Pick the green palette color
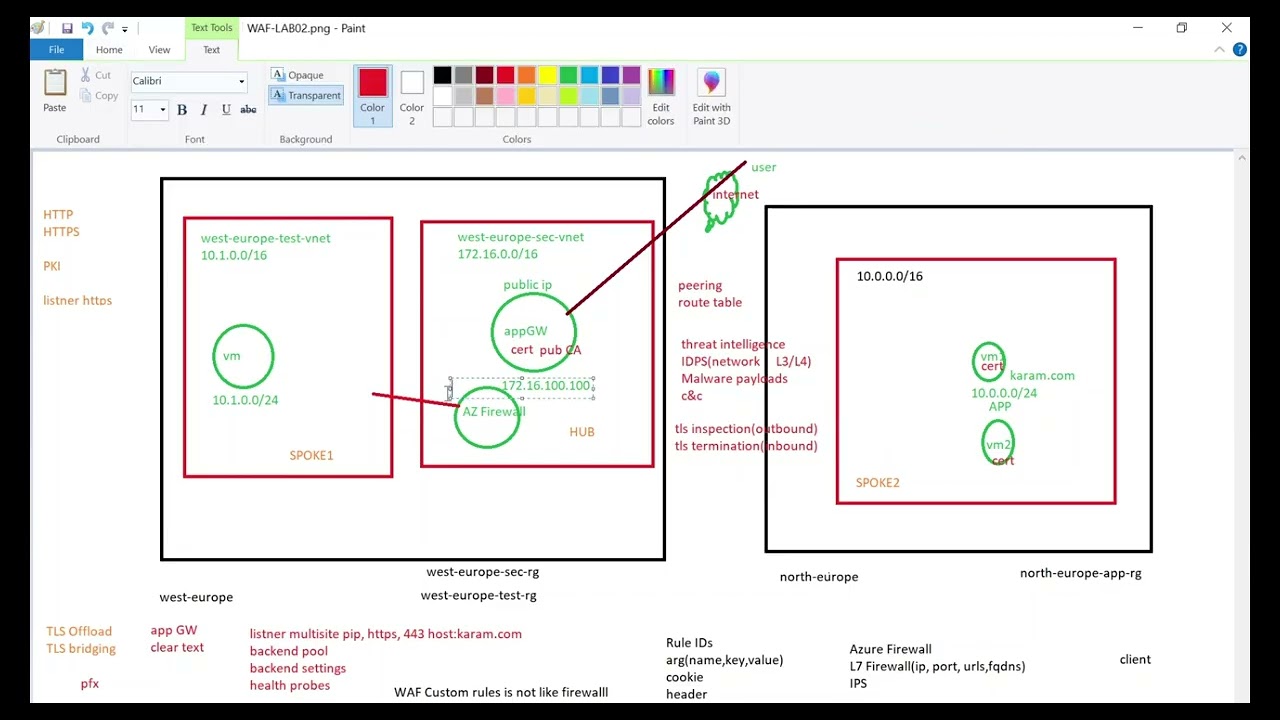 click(568, 75)
